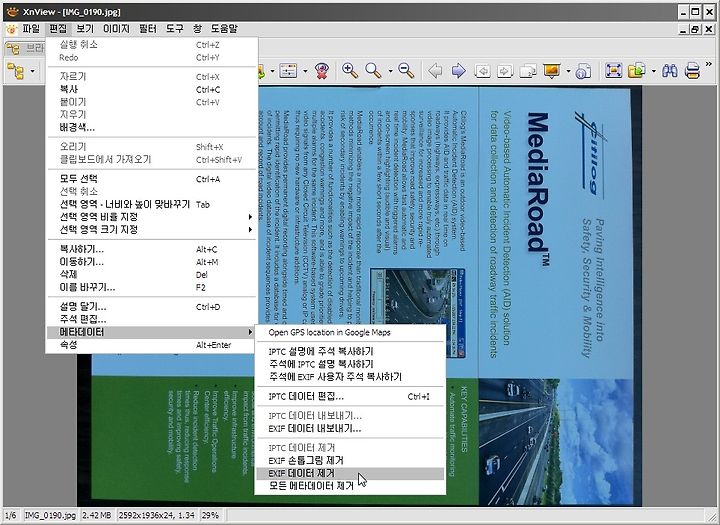
Task: Choose 배경색... menu entry
Action: coord(152,127)
